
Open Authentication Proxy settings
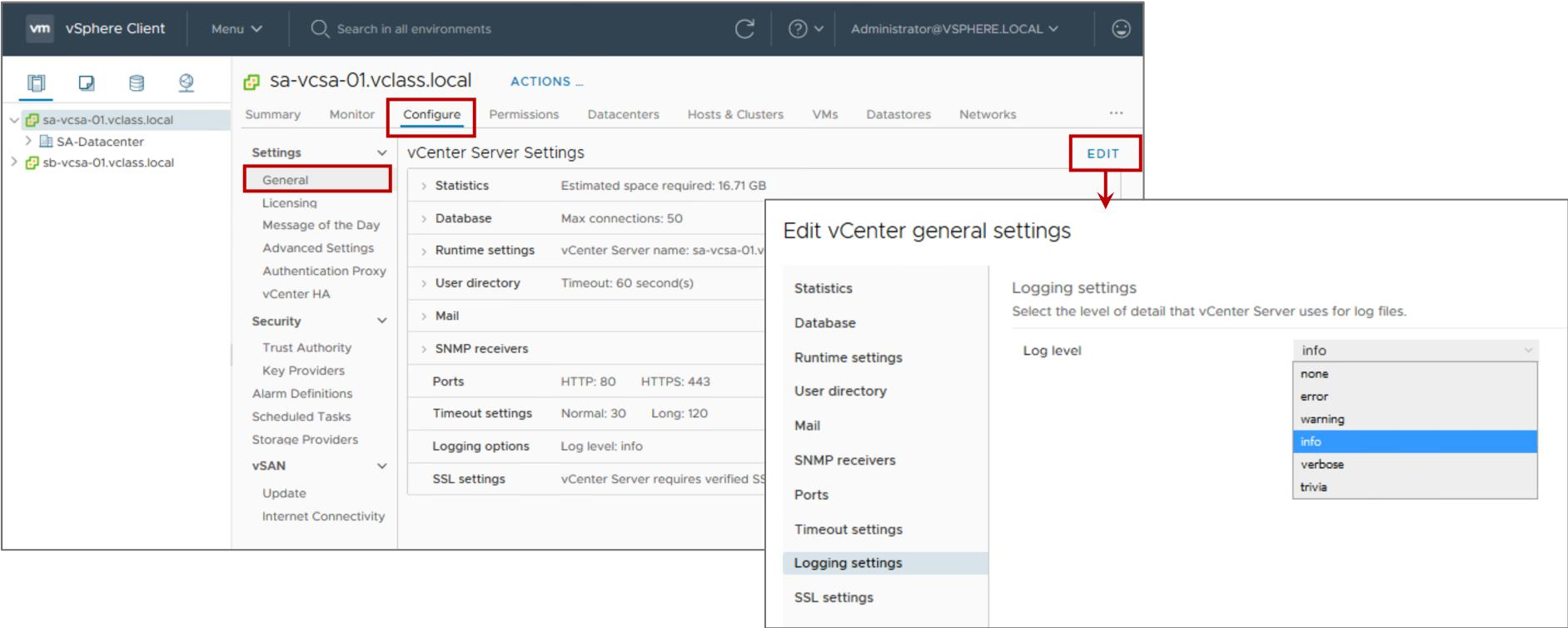tap(324, 271)
